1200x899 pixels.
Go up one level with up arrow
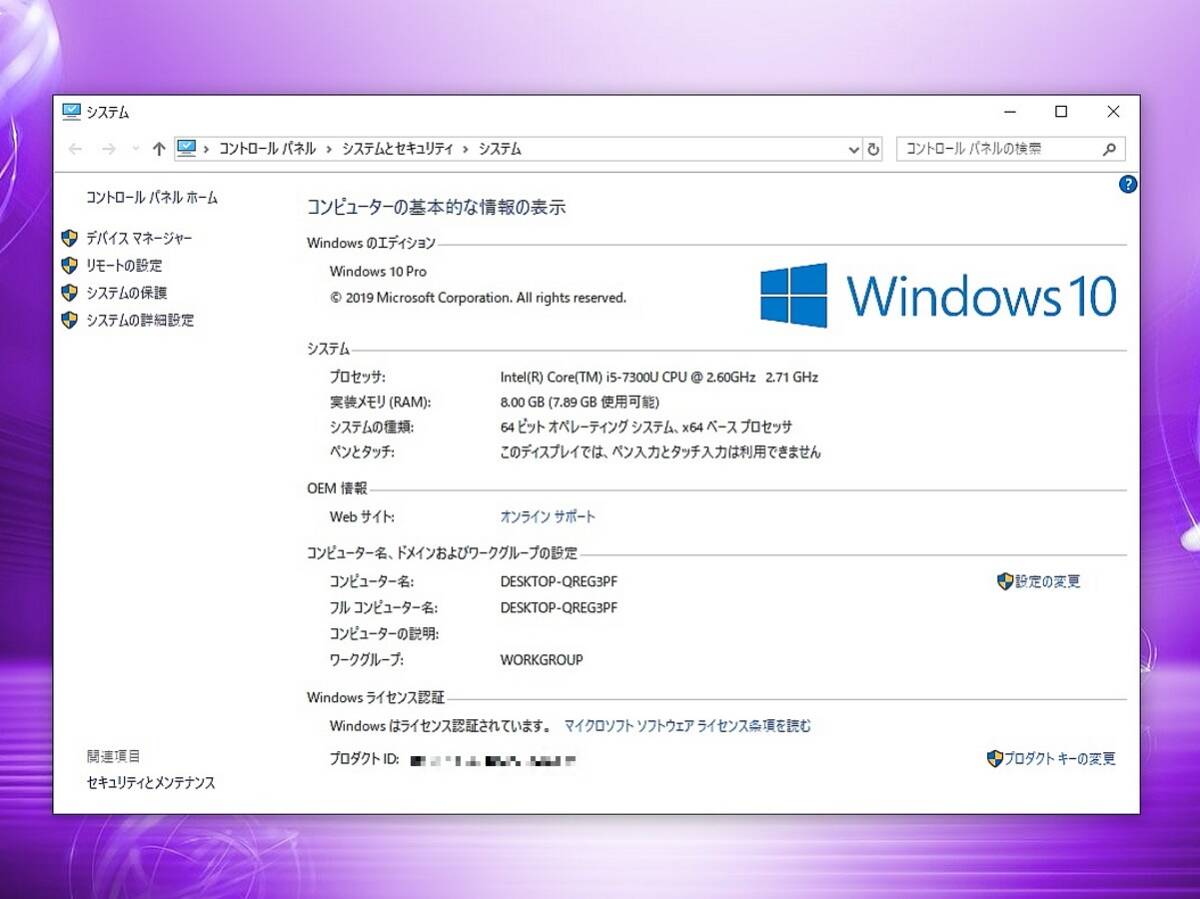pyautogui.click(x=158, y=149)
